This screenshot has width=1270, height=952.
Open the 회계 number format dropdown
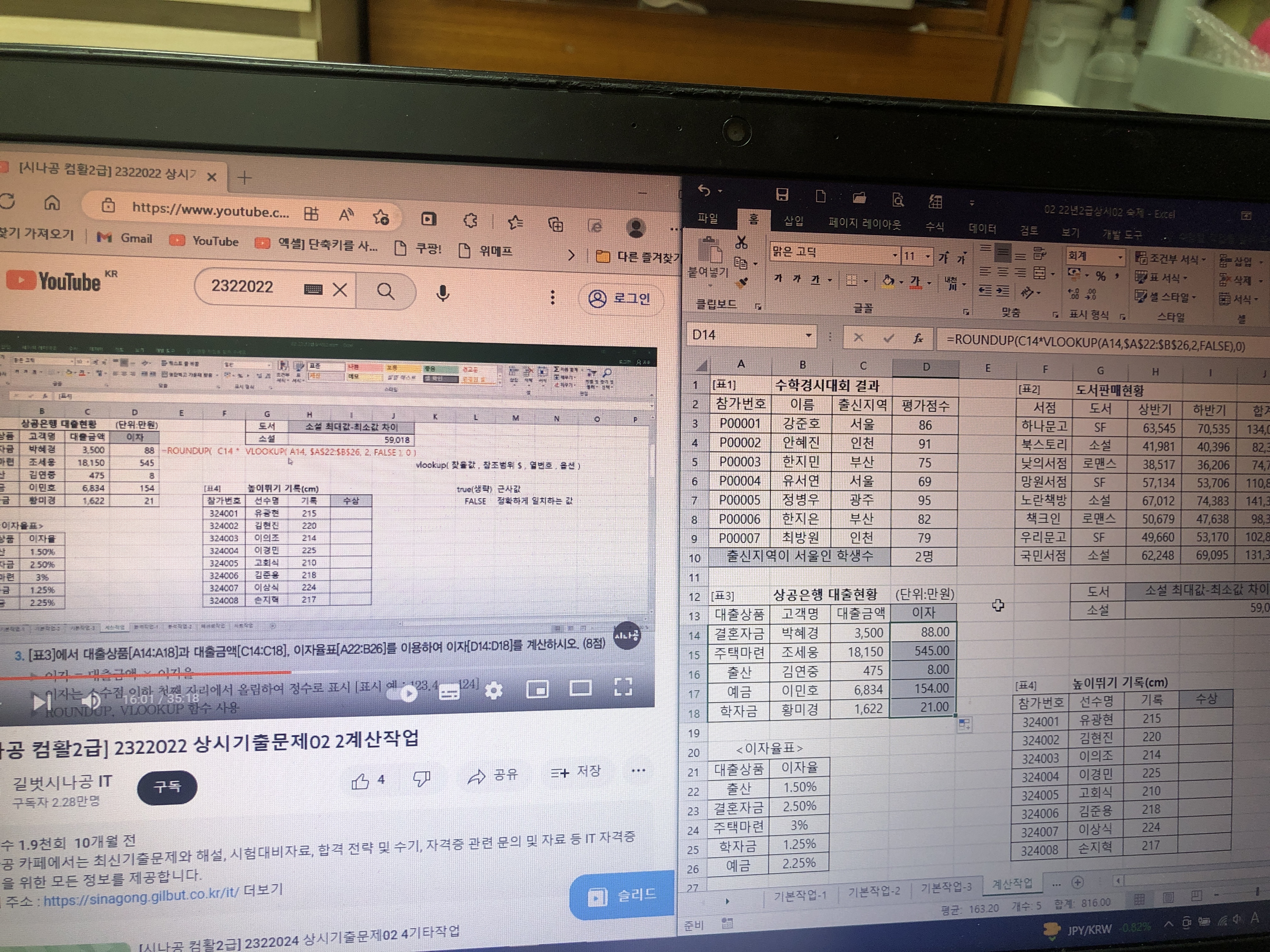1119,257
